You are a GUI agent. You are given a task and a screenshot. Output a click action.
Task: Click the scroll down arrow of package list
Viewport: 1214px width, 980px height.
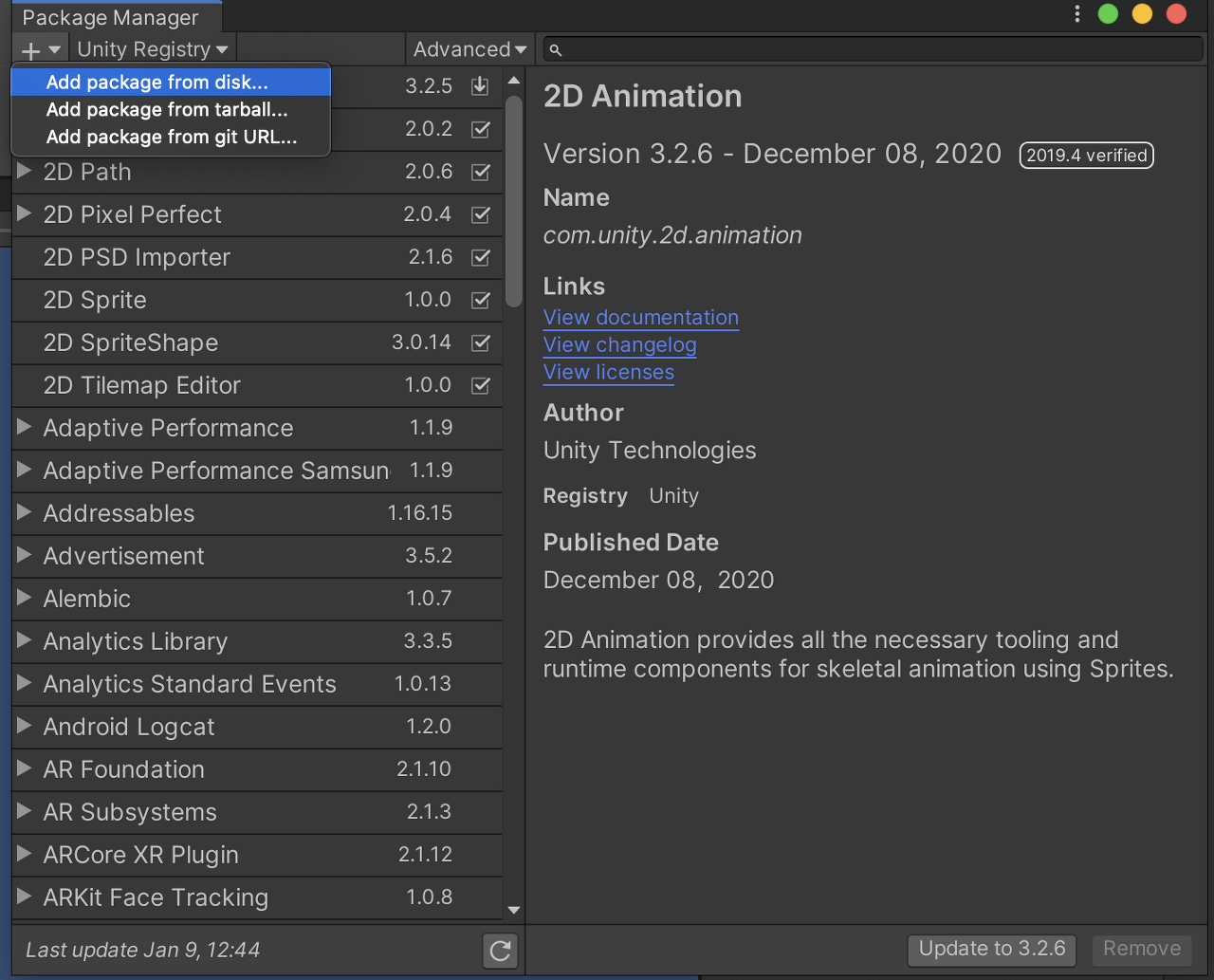(x=514, y=910)
